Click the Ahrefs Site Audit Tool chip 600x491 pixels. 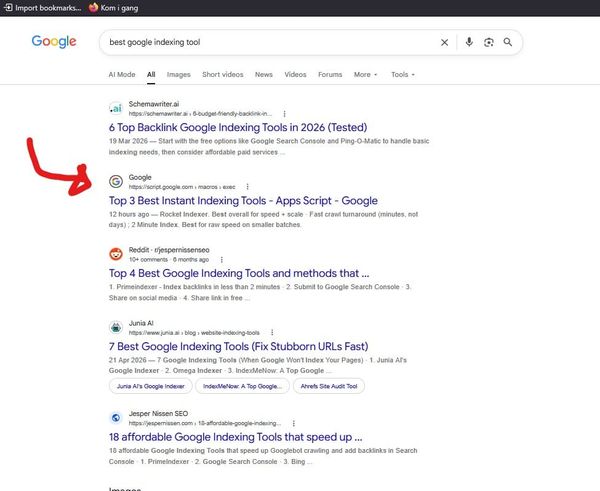coord(329,386)
